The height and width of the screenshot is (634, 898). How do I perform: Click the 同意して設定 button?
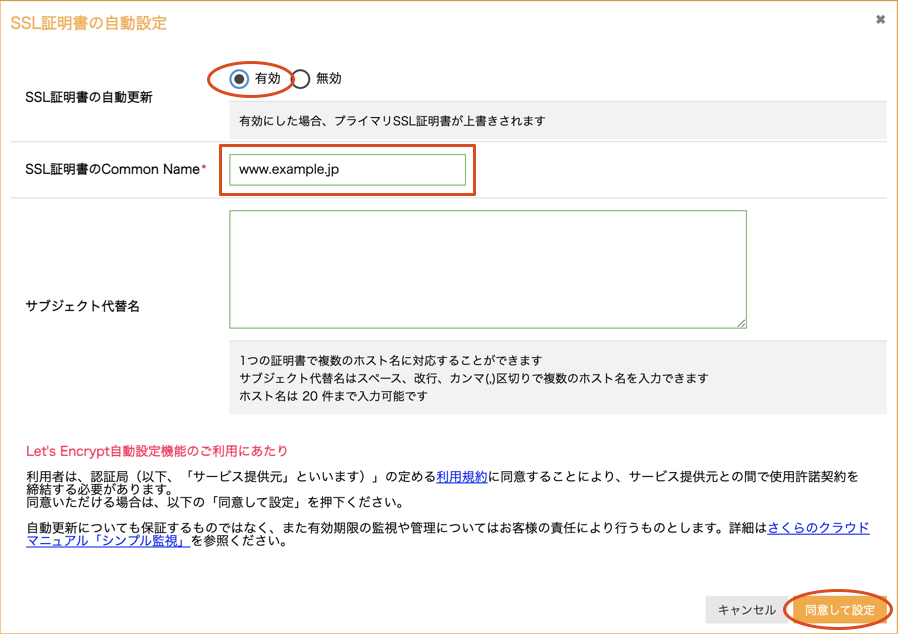[839, 610]
